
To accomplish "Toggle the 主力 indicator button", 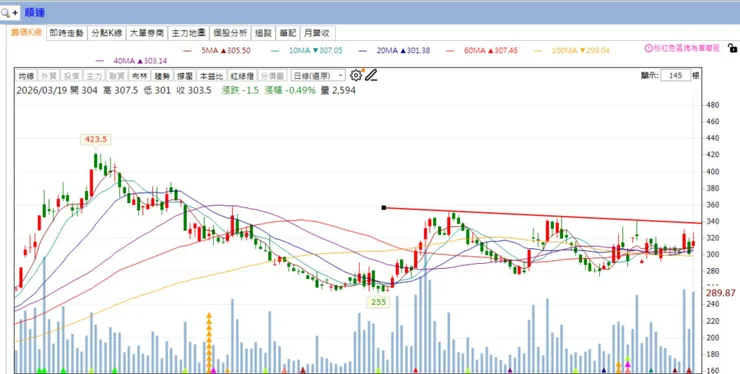I will (93, 76).
